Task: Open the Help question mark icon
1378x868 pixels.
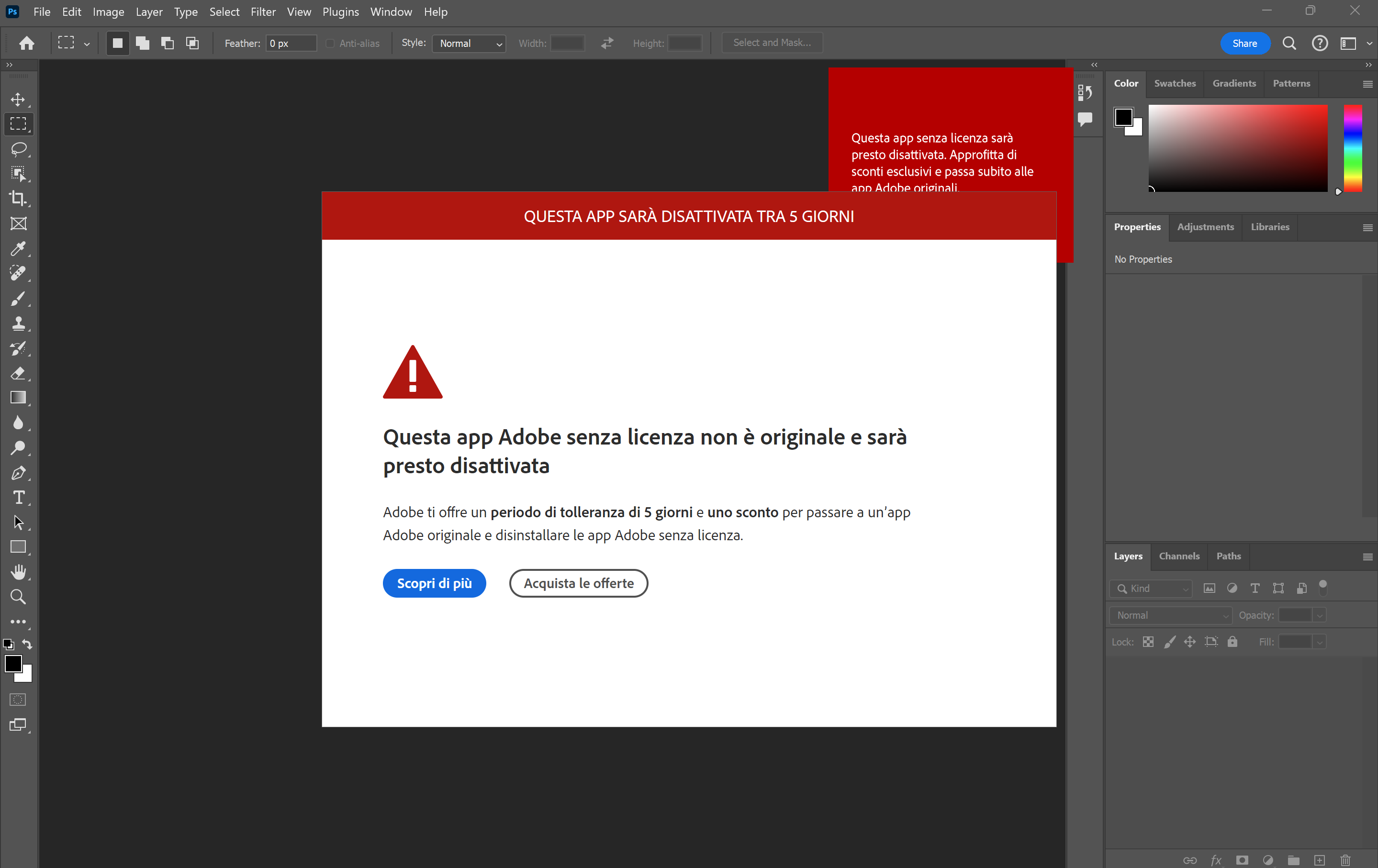Action: tap(1320, 44)
